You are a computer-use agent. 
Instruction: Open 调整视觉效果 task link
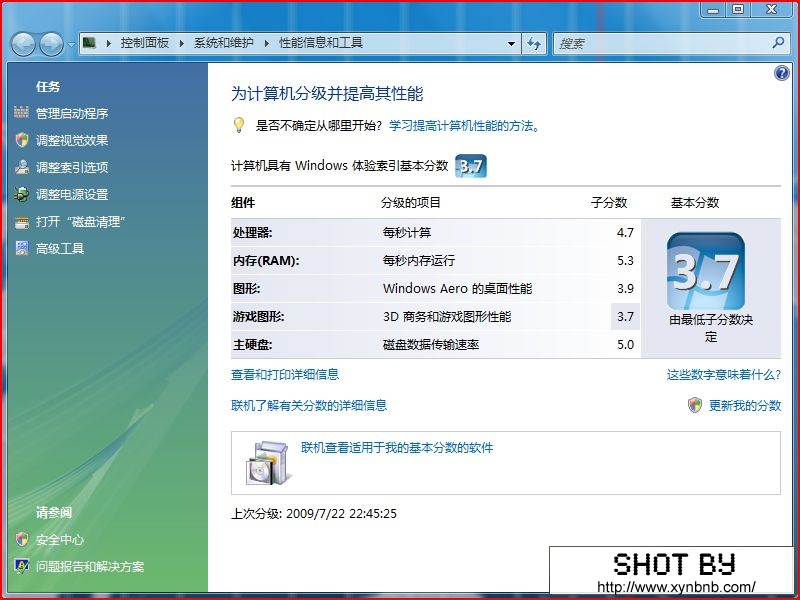pos(72,140)
